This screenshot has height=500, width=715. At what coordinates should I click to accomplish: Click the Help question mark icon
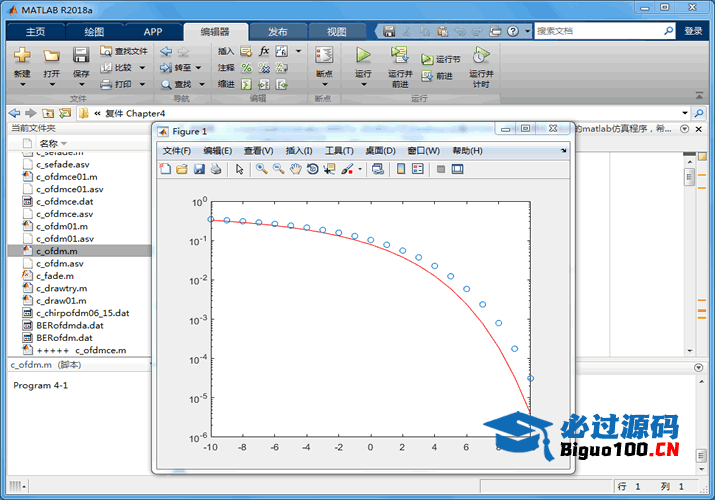click(513, 31)
